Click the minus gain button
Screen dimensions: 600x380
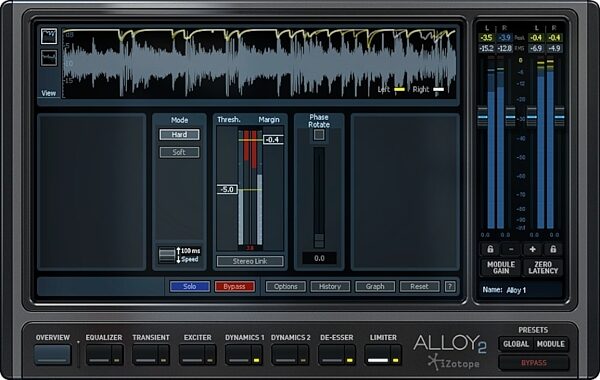pyautogui.click(x=511, y=250)
